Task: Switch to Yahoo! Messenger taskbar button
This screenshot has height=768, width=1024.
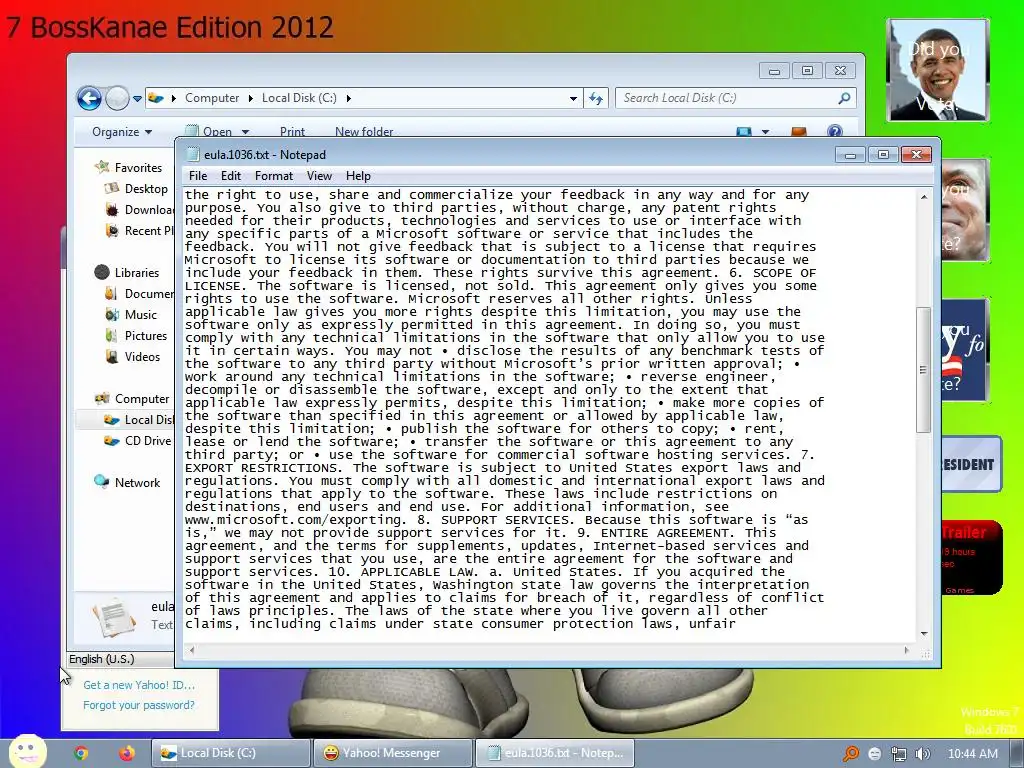Action: point(392,753)
